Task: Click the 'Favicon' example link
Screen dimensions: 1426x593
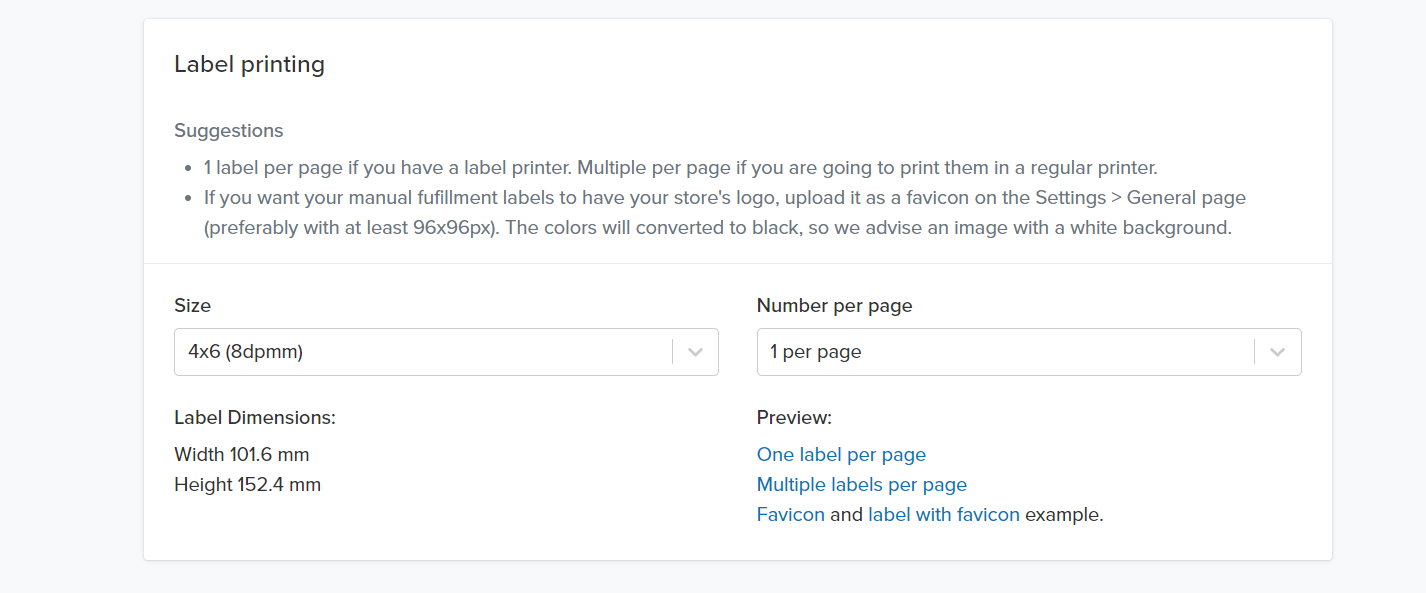Action: click(x=790, y=515)
